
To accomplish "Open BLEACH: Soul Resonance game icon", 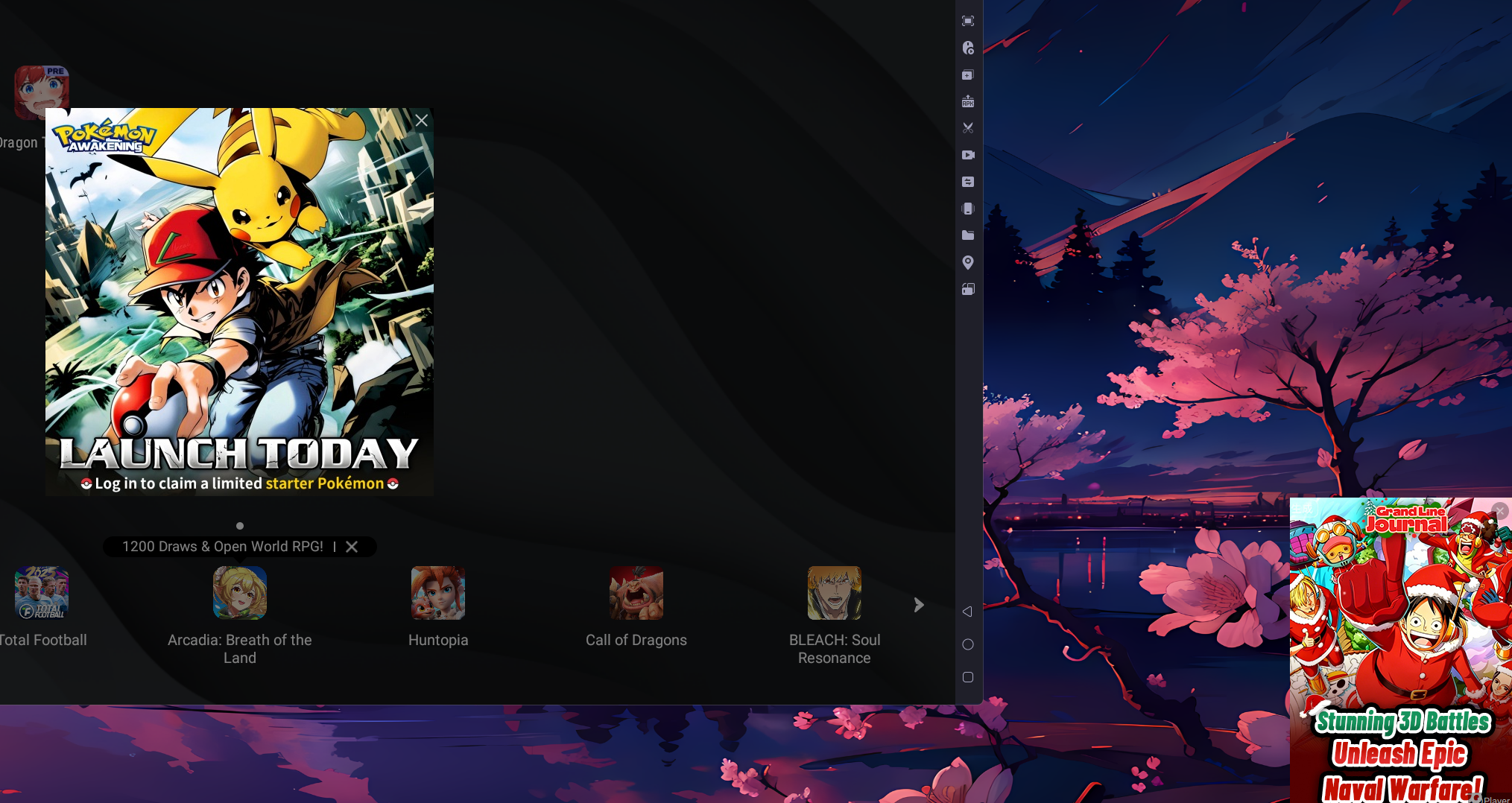I will tap(835, 593).
